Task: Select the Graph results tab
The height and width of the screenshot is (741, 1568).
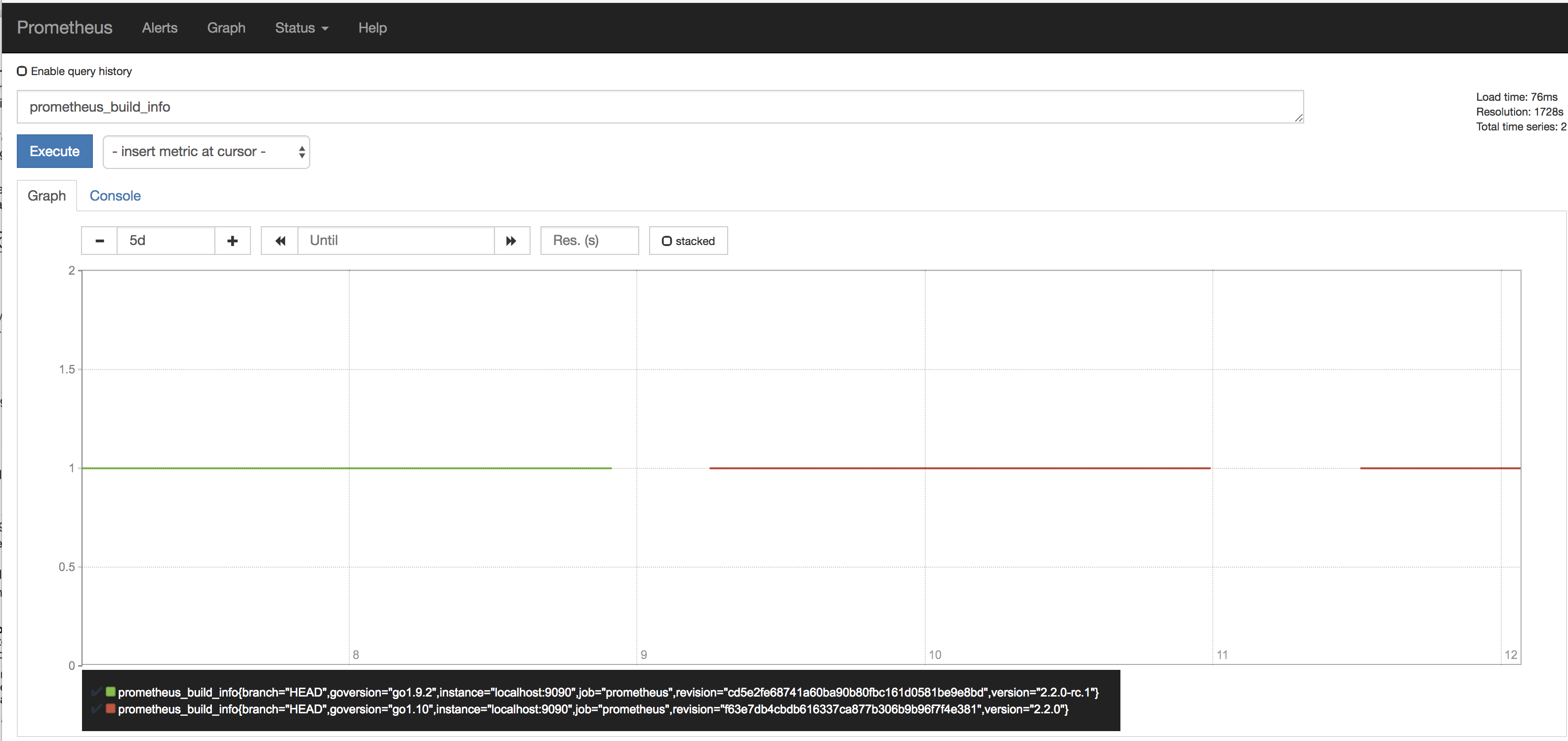Action: coord(47,196)
